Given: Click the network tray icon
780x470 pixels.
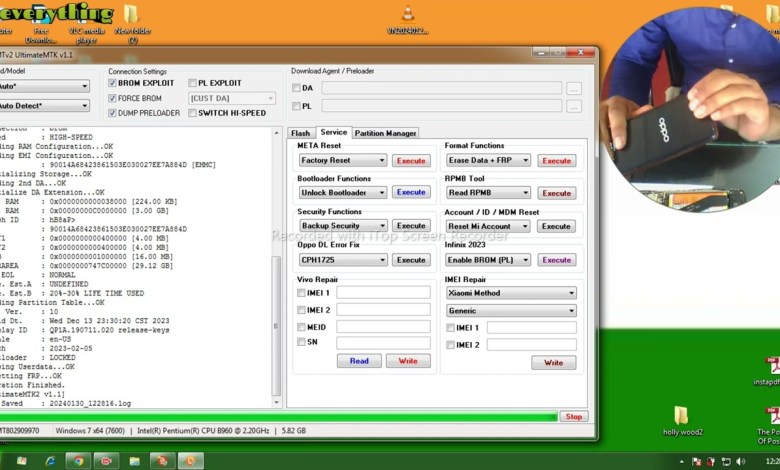Looking at the screenshot, I should [726, 462].
